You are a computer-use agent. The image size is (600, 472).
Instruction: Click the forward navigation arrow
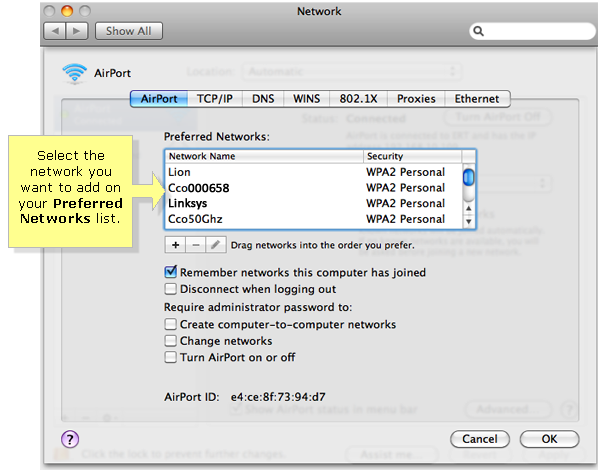(x=77, y=31)
